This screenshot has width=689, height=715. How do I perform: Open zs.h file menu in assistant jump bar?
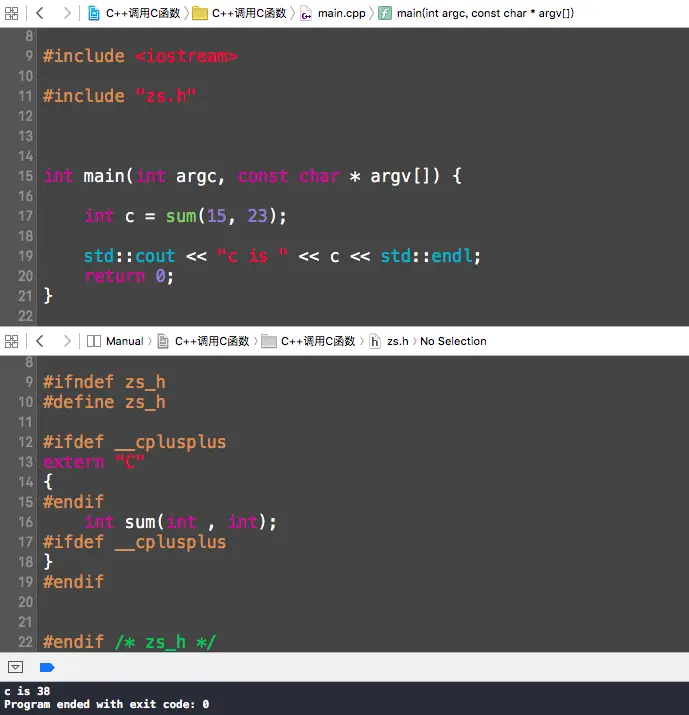tap(398, 341)
